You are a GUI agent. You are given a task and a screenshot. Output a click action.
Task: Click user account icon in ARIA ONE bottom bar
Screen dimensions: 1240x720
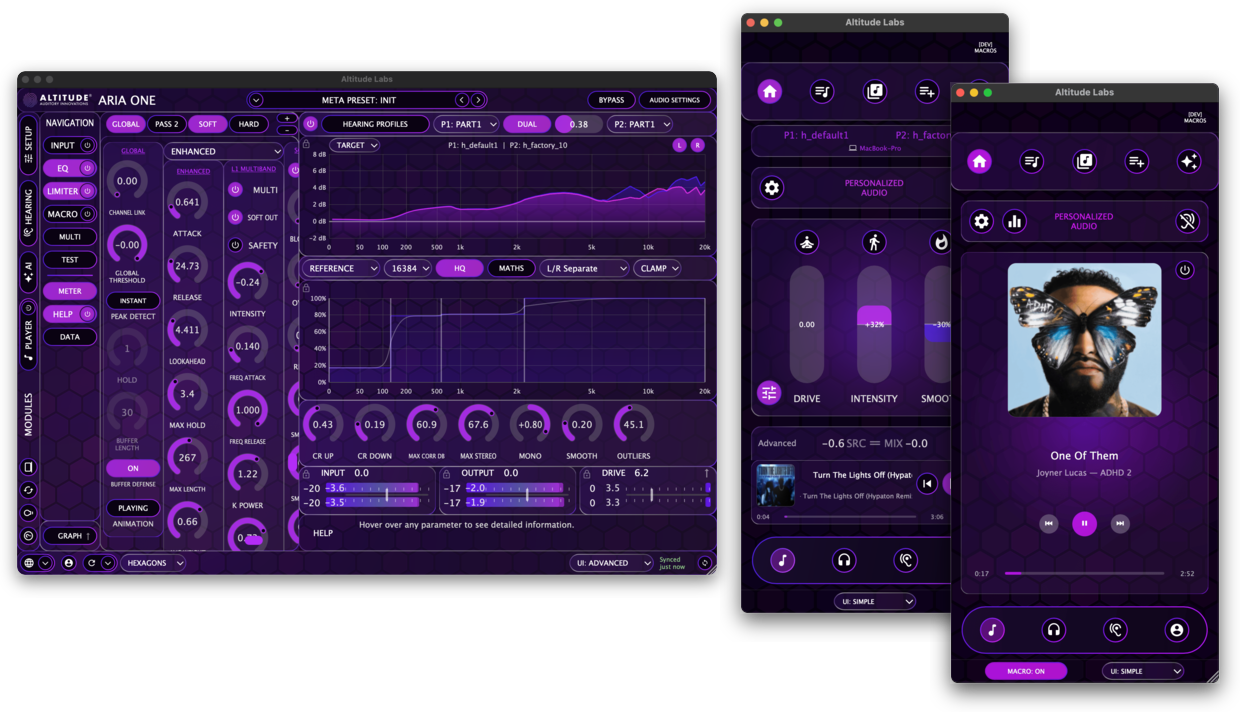coord(69,563)
